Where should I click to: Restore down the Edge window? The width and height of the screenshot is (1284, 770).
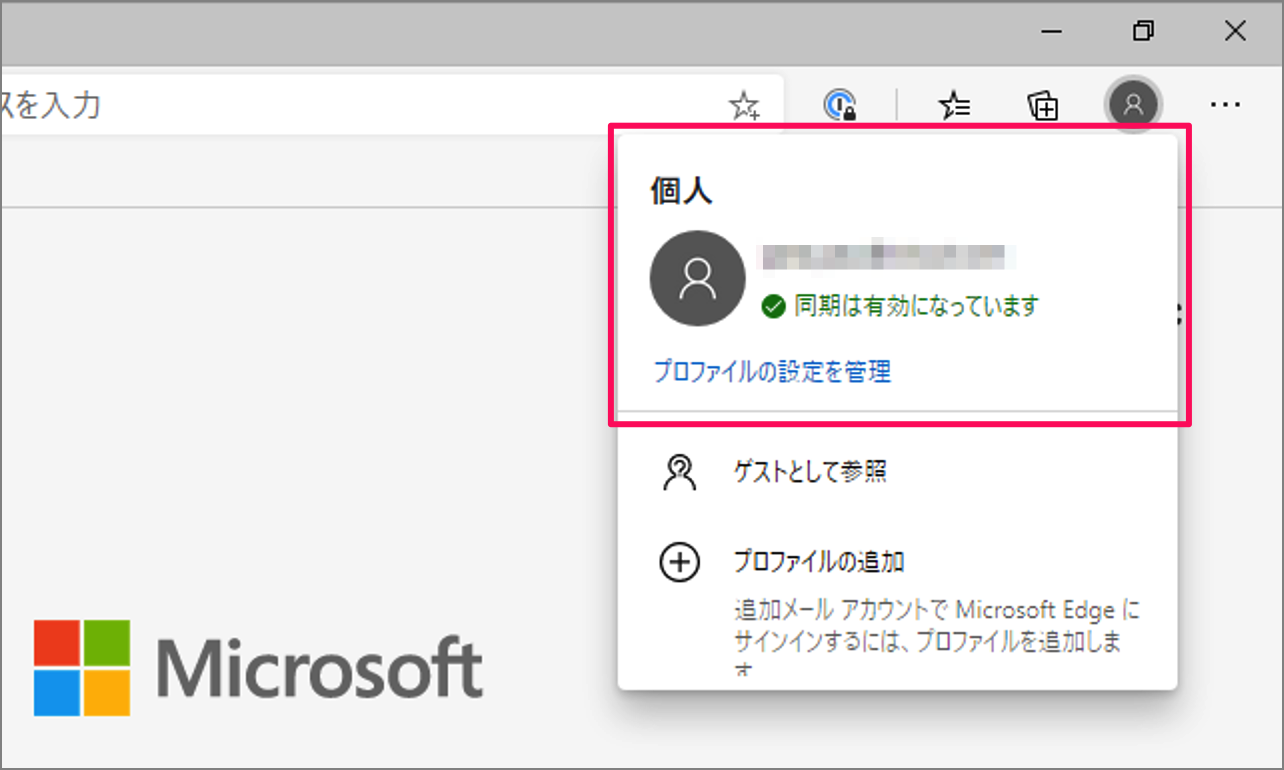(x=1143, y=32)
